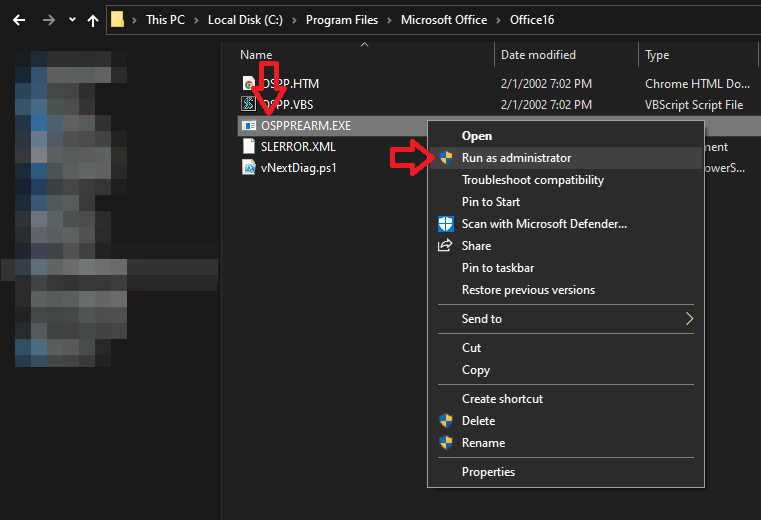Click the SLERROR.XML file icon

point(249,146)
